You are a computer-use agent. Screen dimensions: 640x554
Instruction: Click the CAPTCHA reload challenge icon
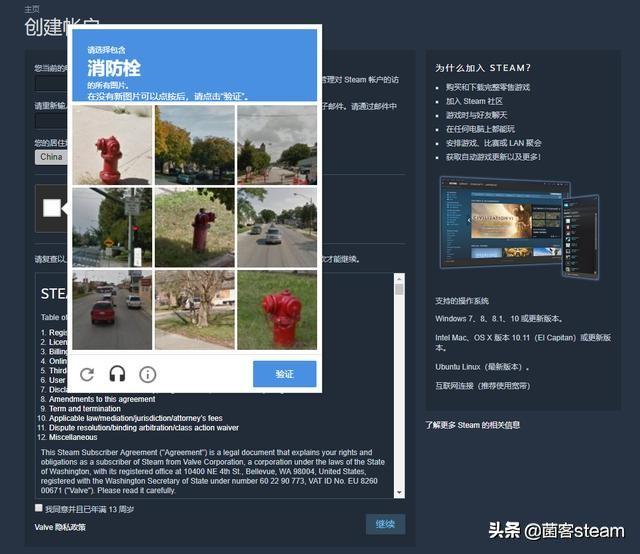(87, 374)
